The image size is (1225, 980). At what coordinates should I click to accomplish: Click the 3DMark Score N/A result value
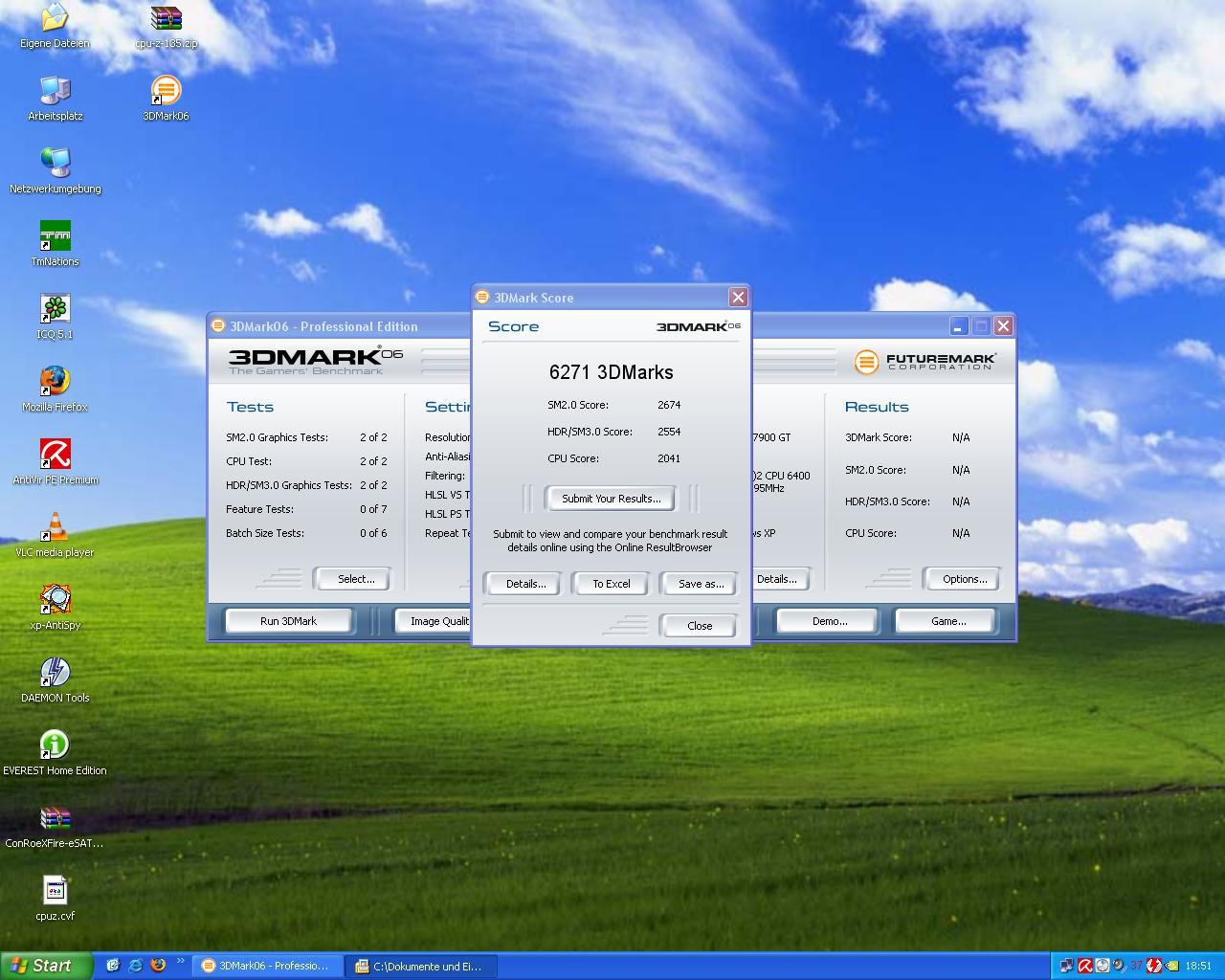pyautogui.click(x=961, y=437)
